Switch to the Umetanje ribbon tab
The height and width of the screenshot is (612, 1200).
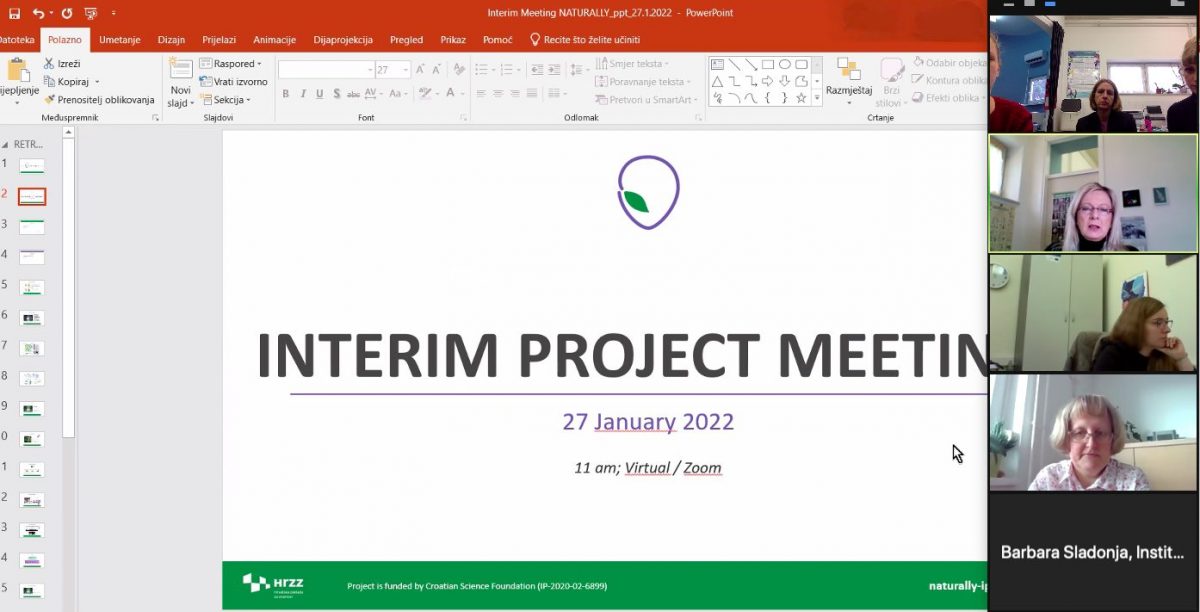(x=119, y=40)
